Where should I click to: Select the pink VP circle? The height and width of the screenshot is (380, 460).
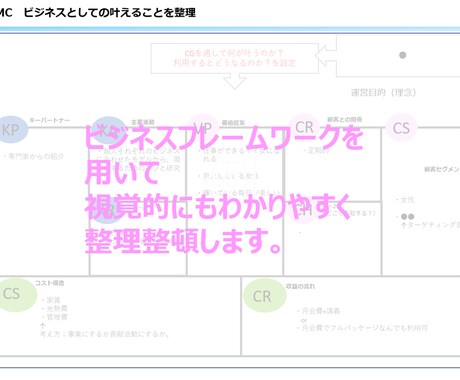coord(203,128)
